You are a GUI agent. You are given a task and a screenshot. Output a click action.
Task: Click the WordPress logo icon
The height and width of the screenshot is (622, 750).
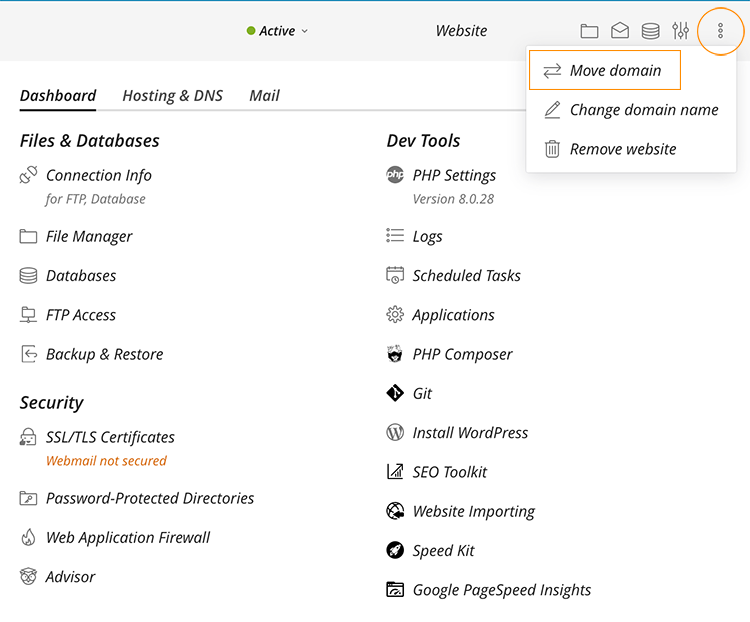click(x=395, y=433)
